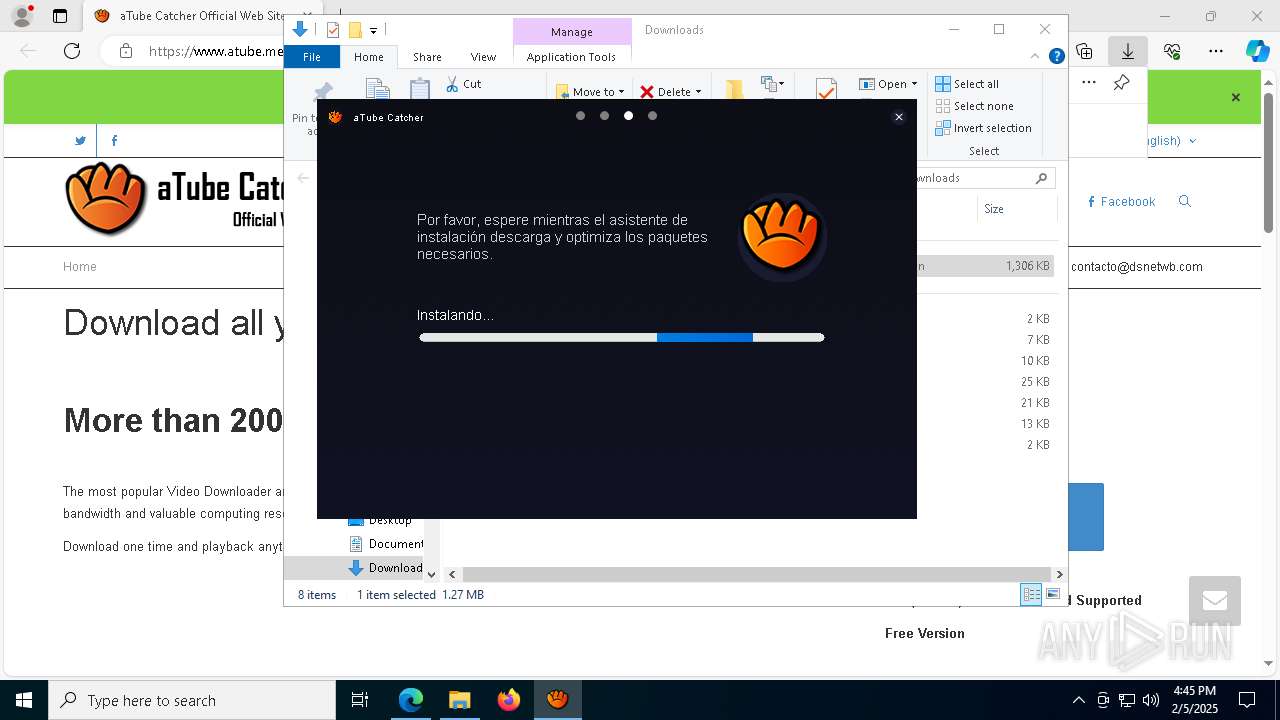Click navigation pane scroll down arrow
Screen dimensions: 1280x720
pos(432,574)
